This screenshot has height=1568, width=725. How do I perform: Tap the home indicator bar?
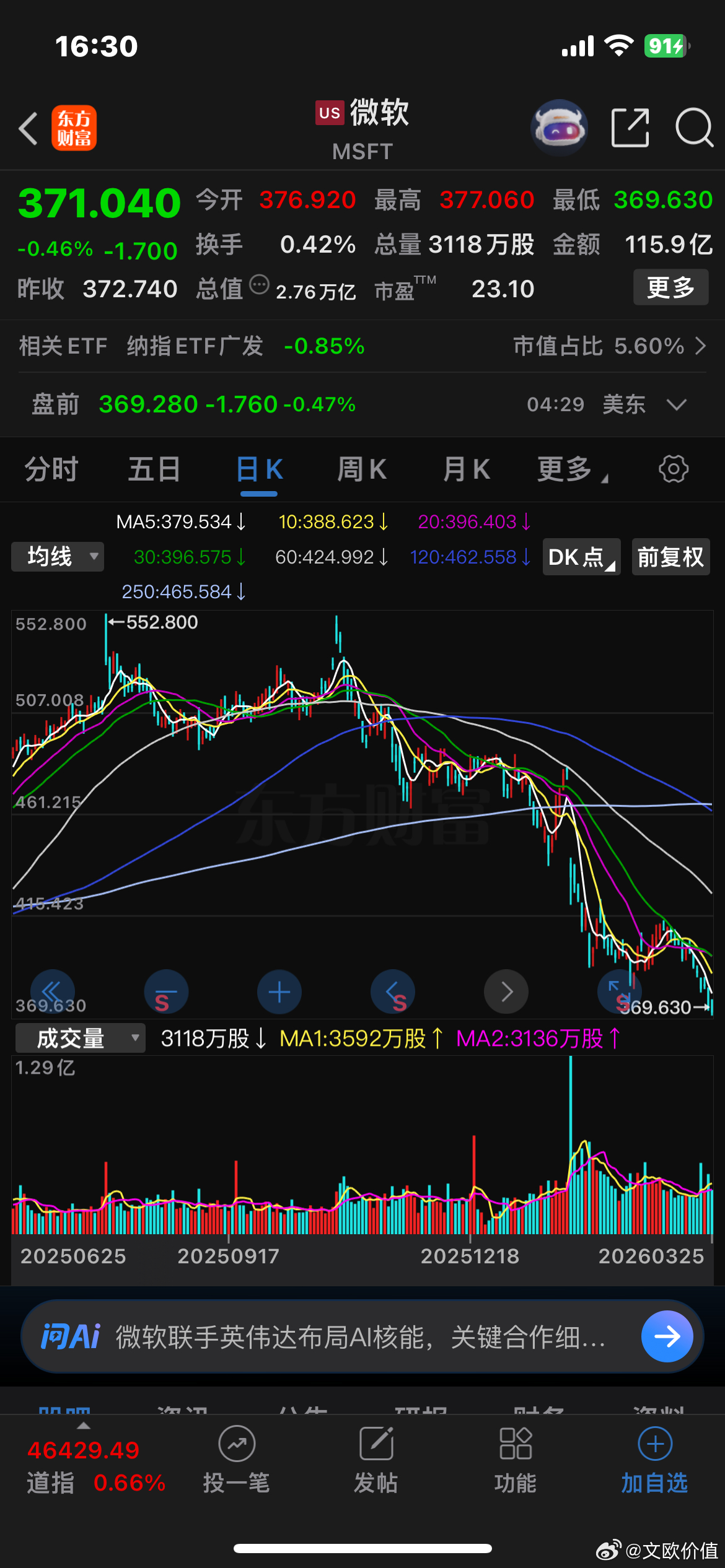362,1548
